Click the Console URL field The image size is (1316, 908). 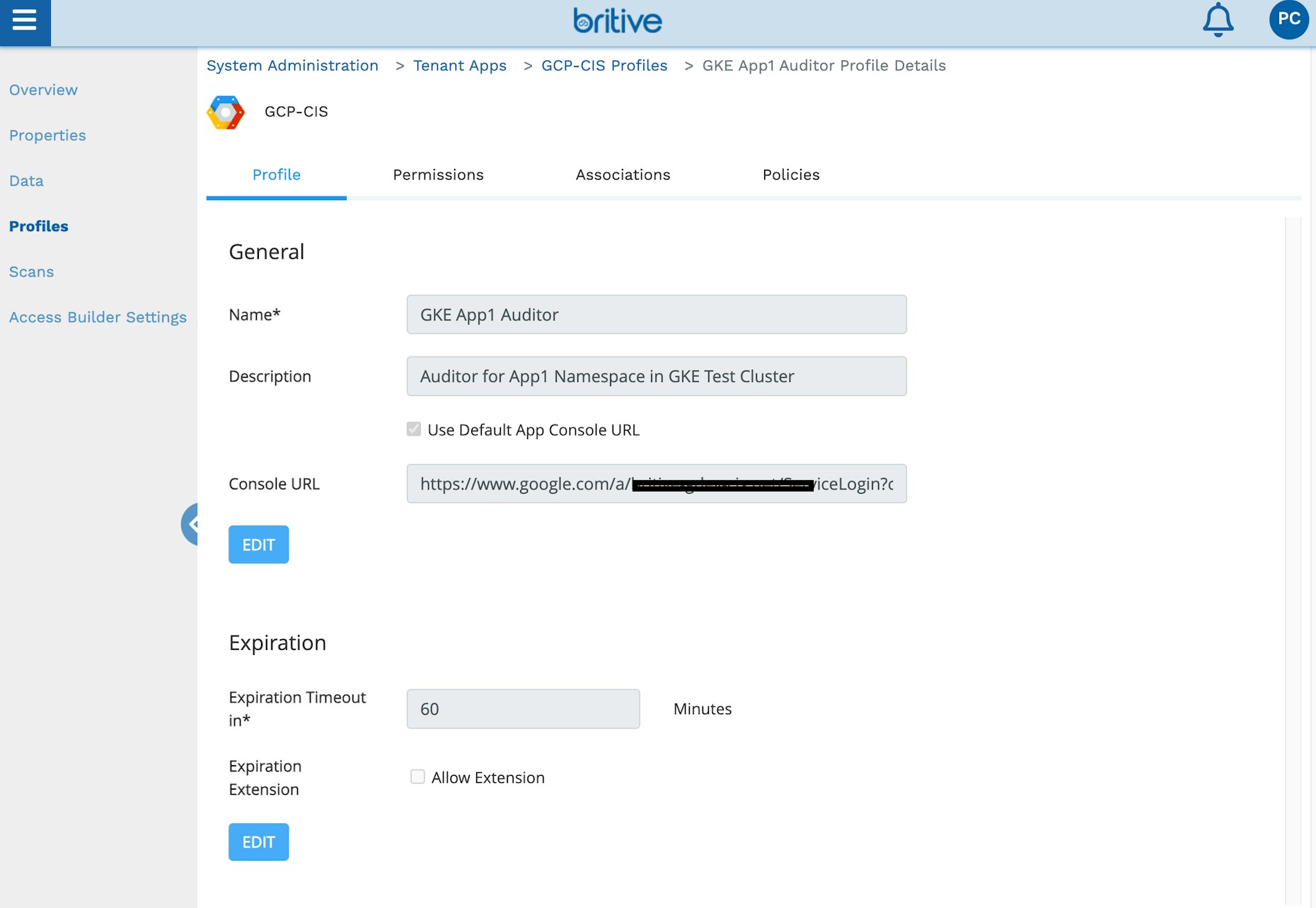(x=657, y=484)
